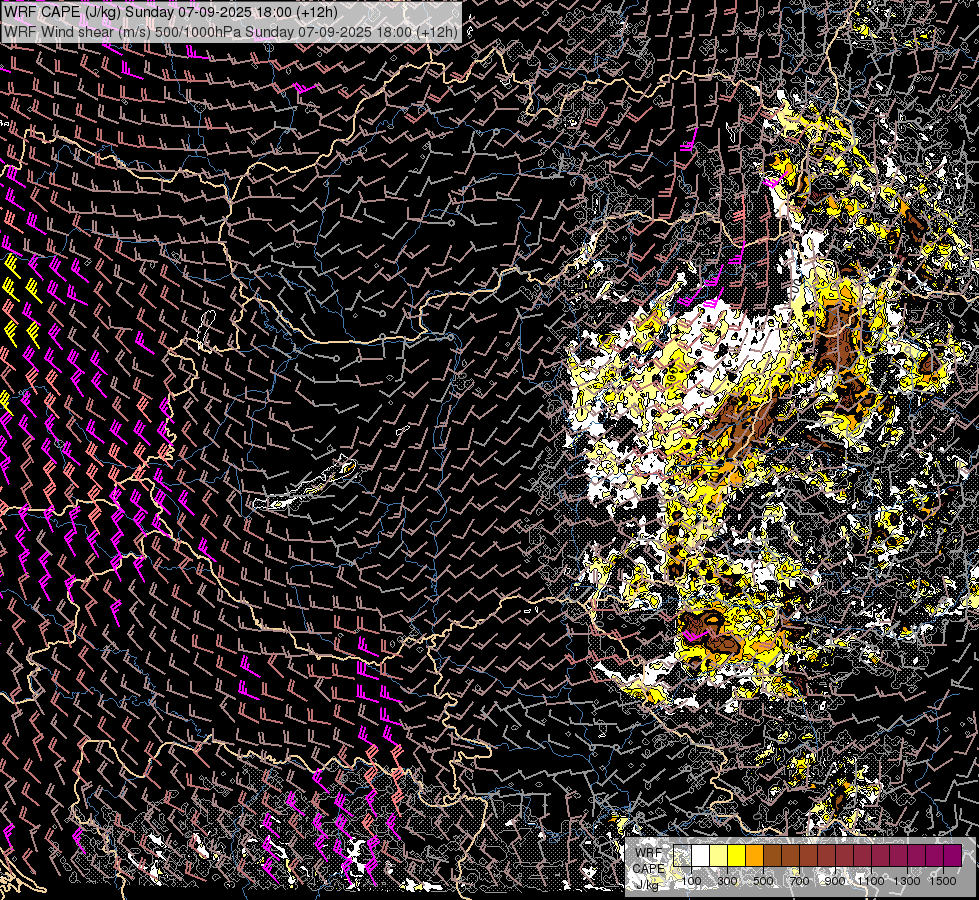This screenshot has height=900, width=979.
Task: Click the '900' legend value
Action: 835,881
